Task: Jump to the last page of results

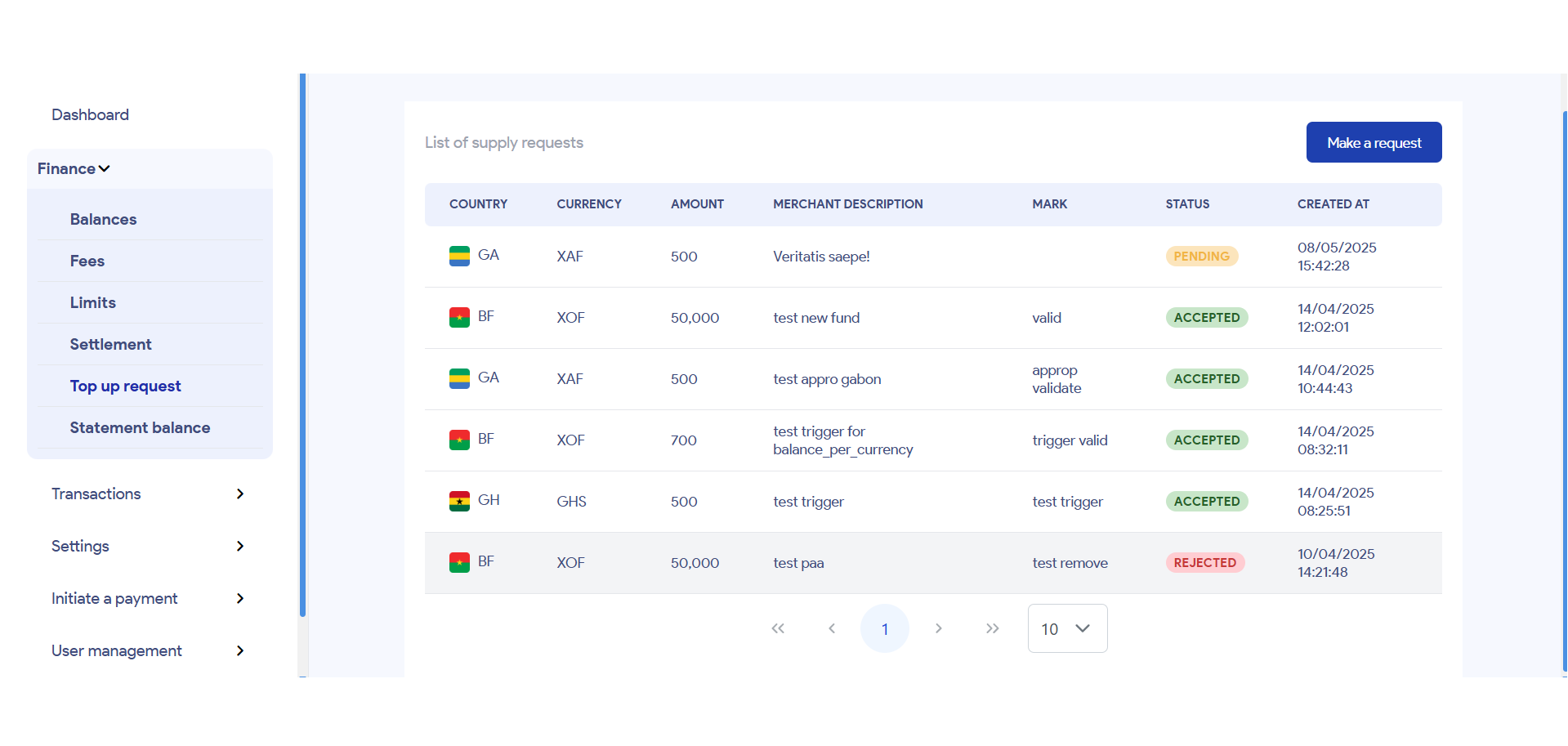Action: click(992, 628)
